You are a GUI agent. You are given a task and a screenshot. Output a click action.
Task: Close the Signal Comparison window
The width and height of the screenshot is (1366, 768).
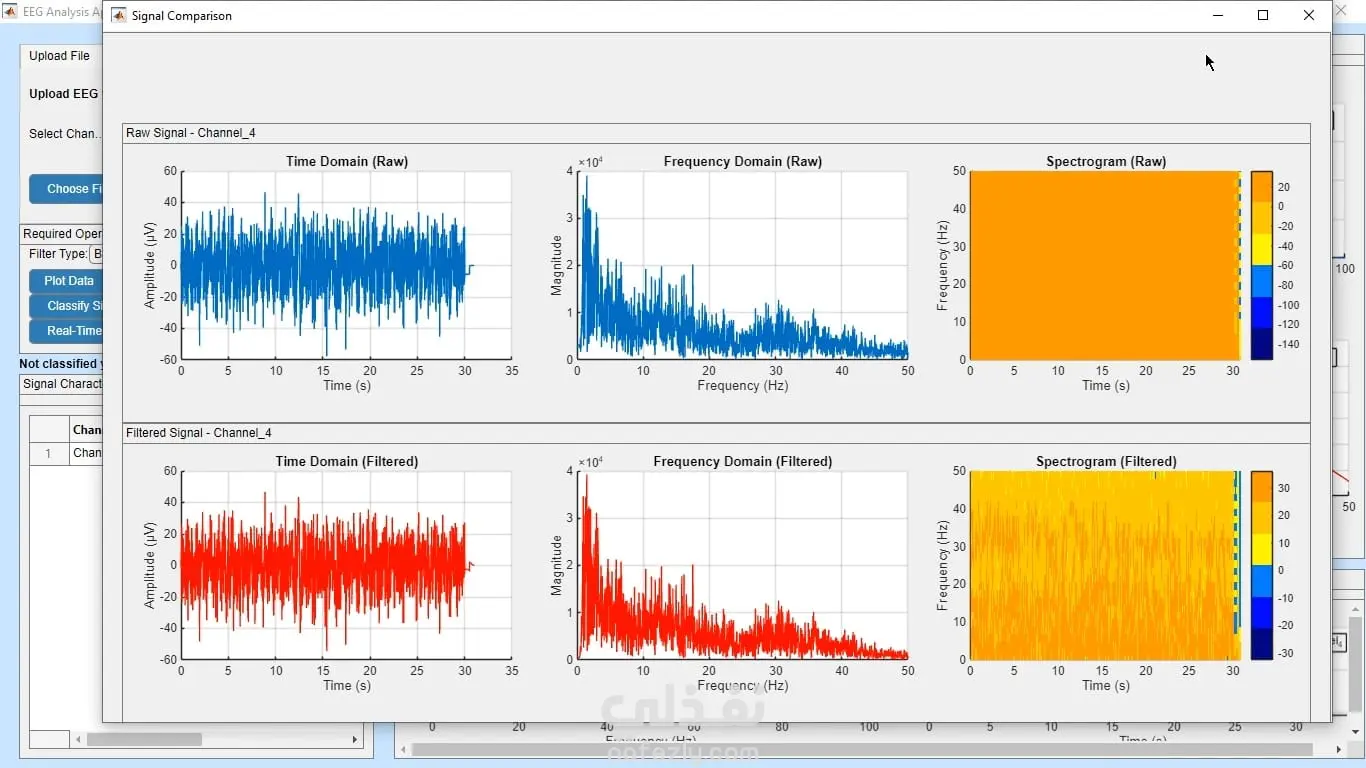[x=1309, y=16]
